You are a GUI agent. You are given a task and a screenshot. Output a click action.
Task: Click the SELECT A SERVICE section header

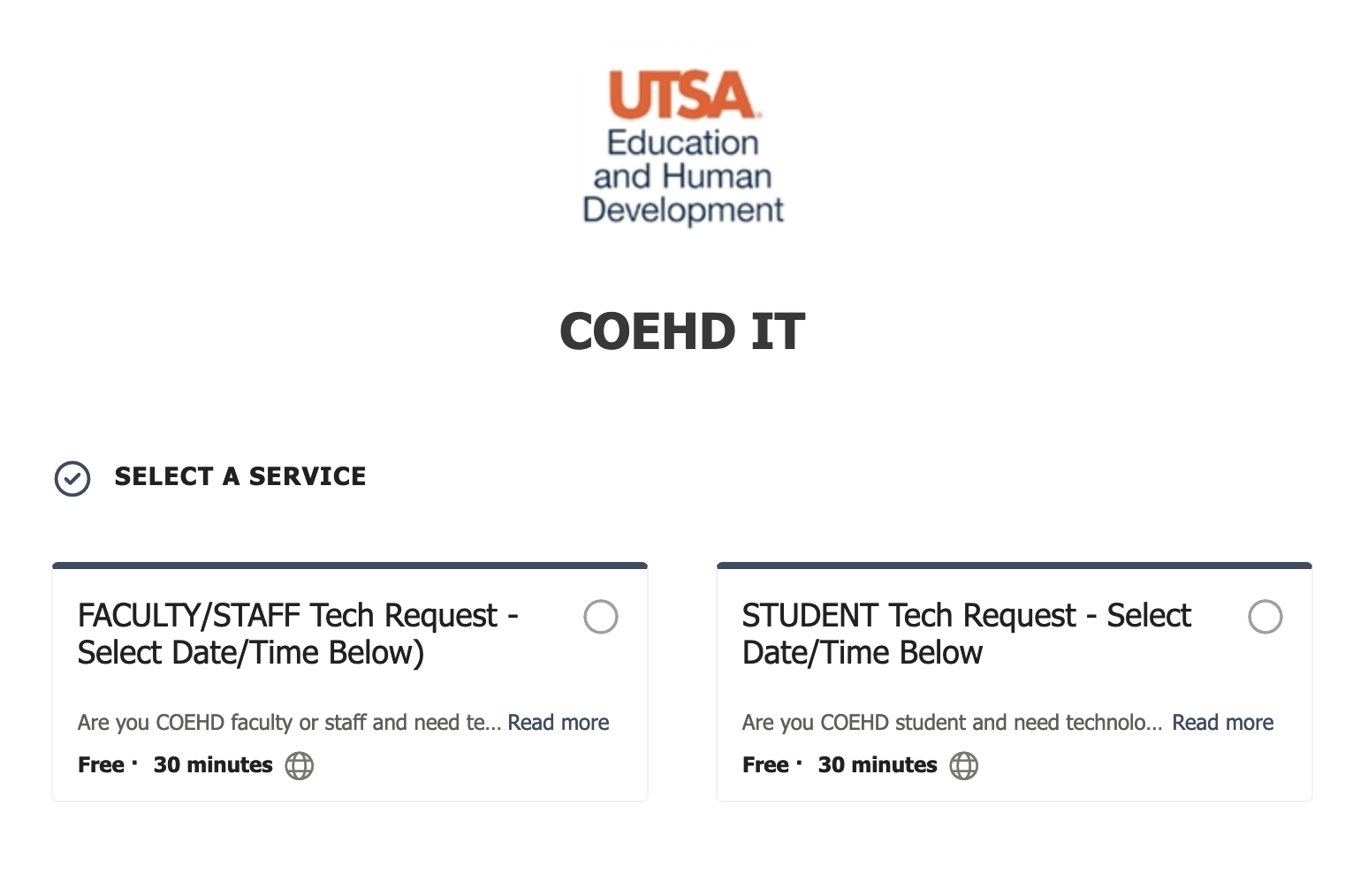(240, 476)
